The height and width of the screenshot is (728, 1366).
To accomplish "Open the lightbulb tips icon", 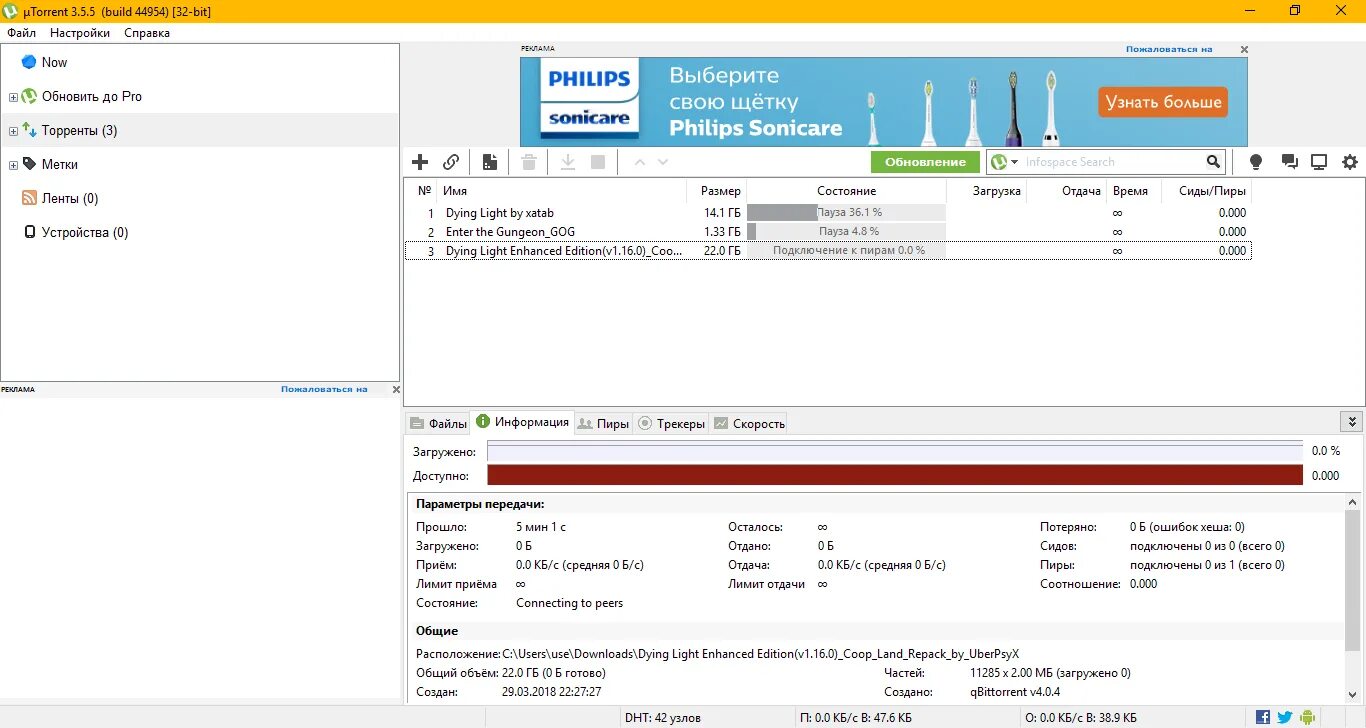I will [x=1256, y=162].
